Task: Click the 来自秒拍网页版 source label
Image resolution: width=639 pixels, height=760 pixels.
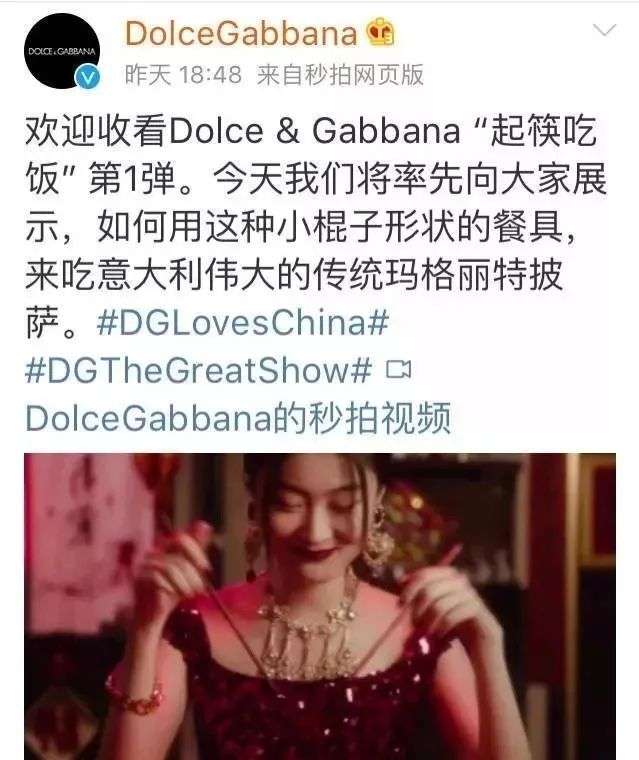Action: pyautogui.click(x=340, y=75)
